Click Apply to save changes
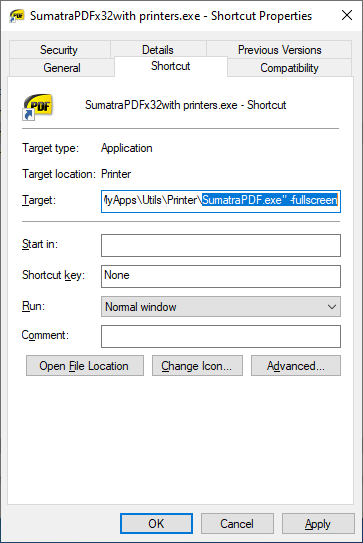This screenshot has height=543, width=363. (318, 524)
